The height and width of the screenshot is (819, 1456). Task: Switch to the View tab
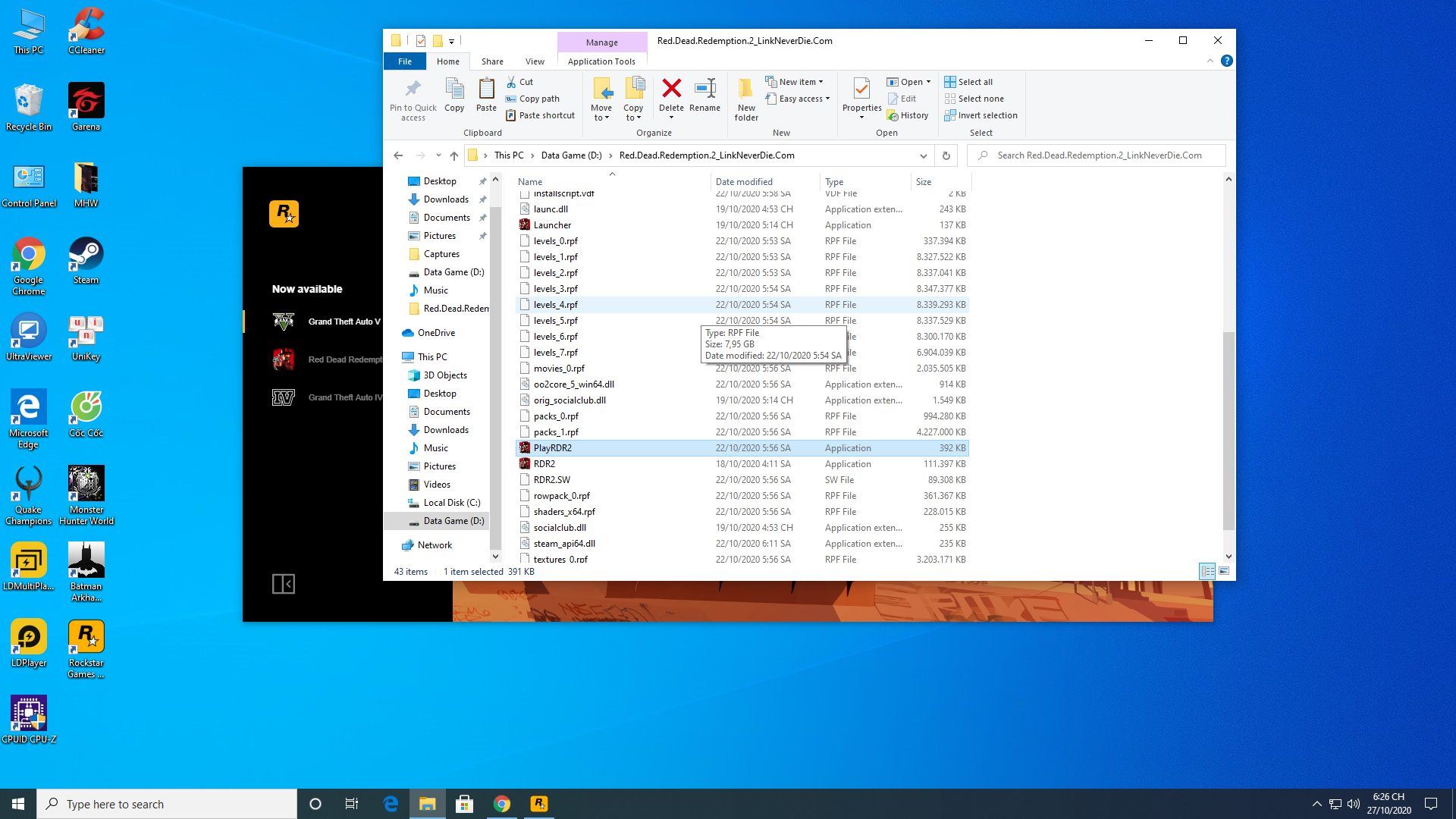point(535,61)
